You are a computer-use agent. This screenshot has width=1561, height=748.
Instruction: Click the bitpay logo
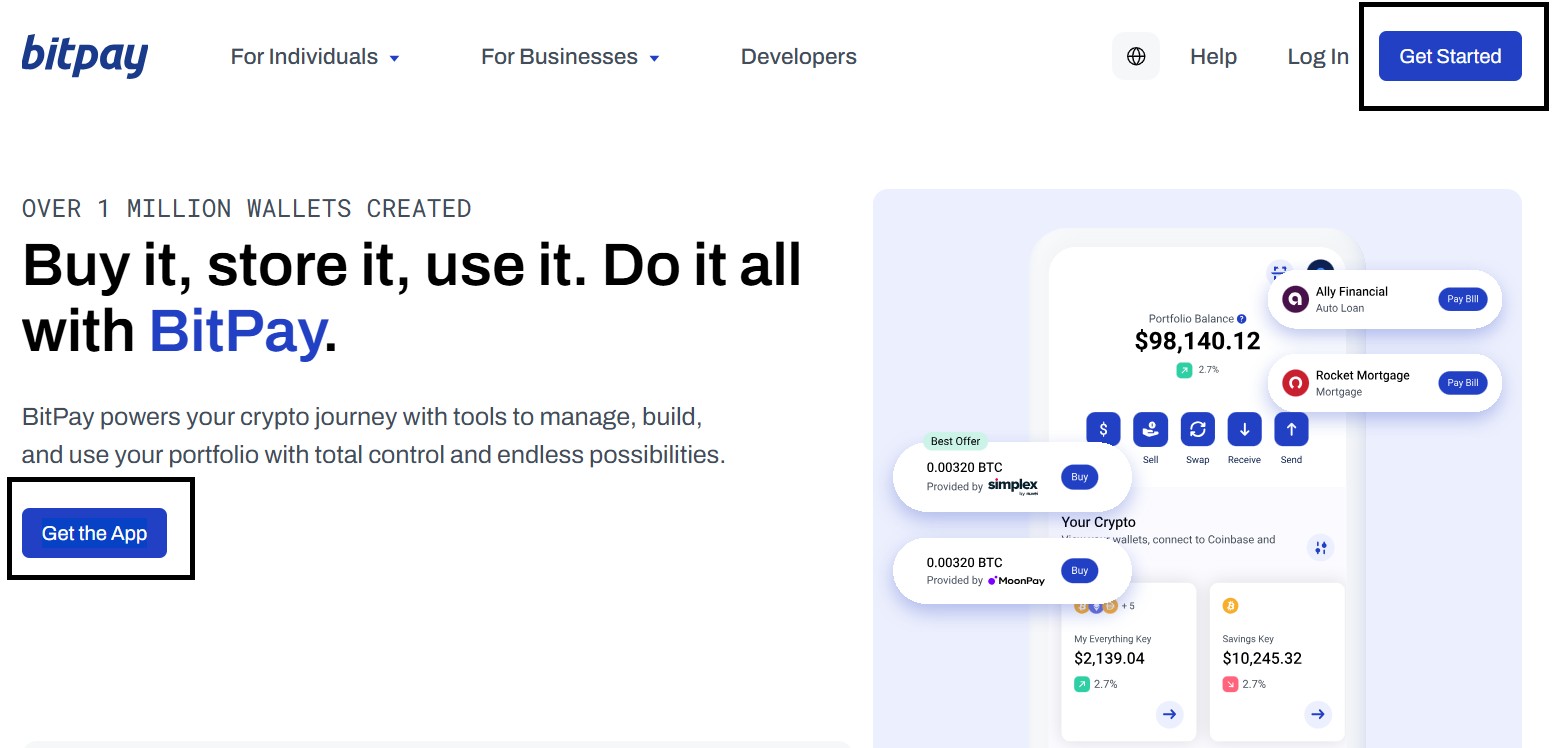pyautogui.click(x=85, y=56)
